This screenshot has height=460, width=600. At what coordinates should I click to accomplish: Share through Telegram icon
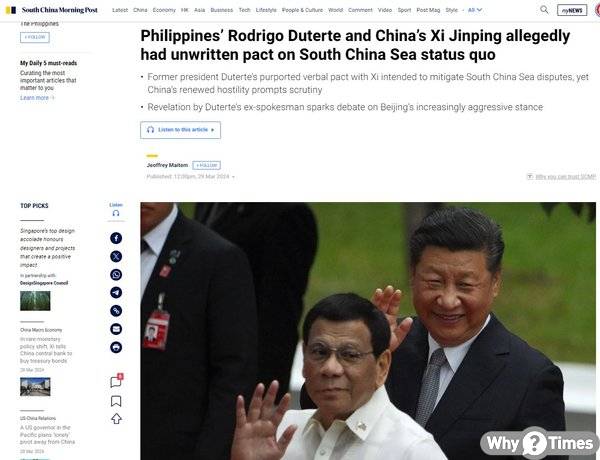(x=116, y=292)
